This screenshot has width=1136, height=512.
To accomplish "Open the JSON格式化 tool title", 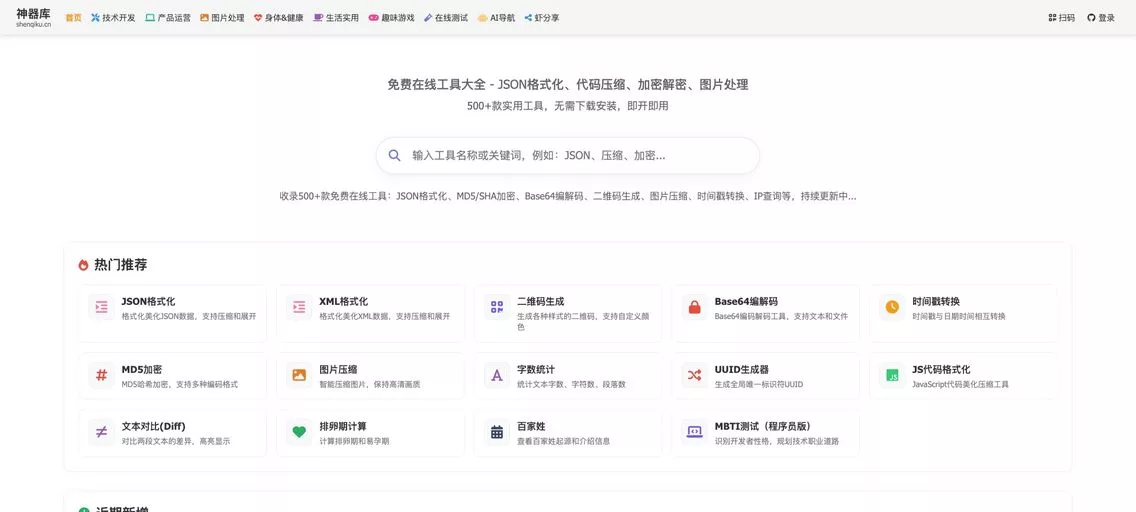I will click(x=148, y=301).
